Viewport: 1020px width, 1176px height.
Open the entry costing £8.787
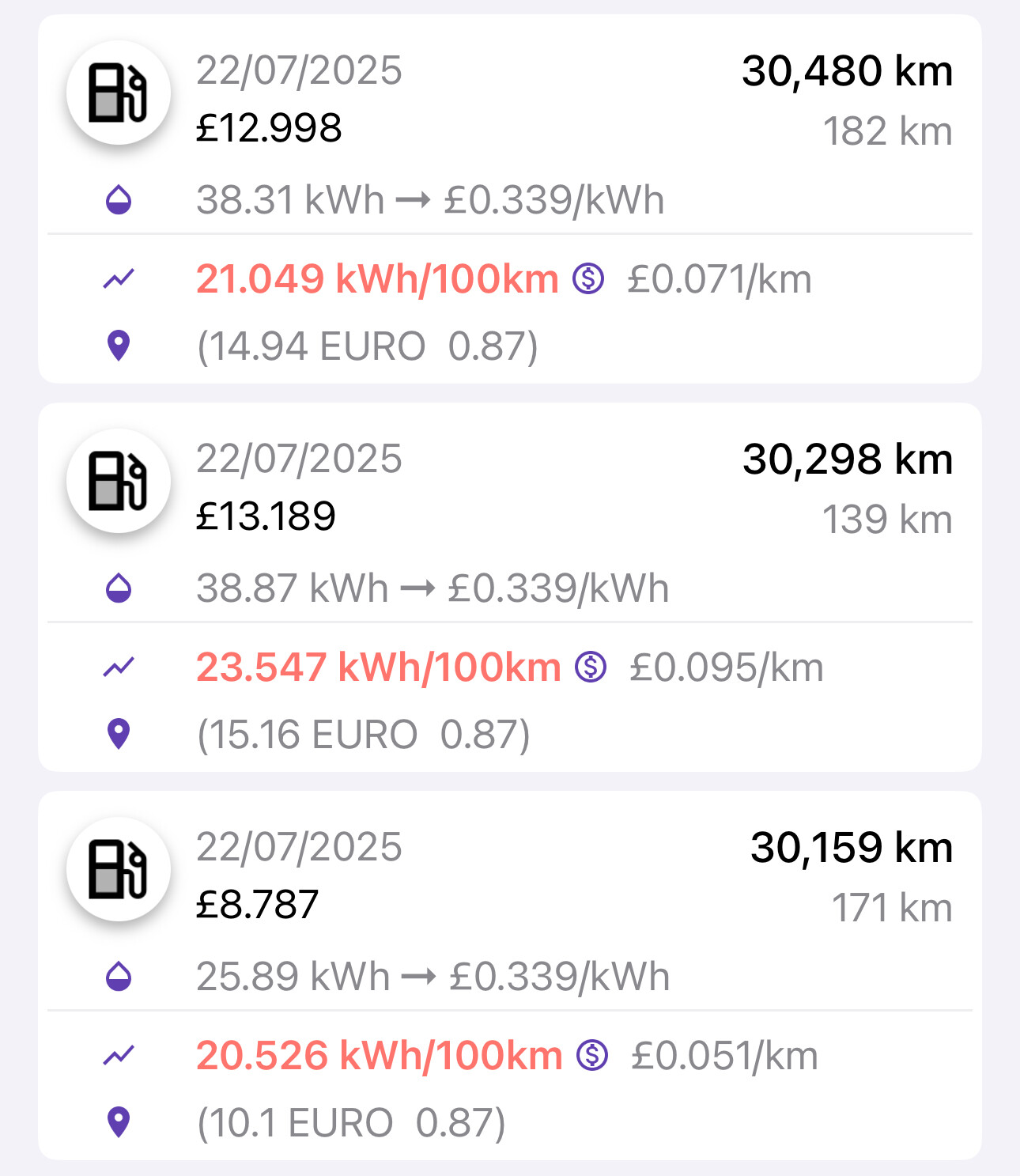coord(510,975)
